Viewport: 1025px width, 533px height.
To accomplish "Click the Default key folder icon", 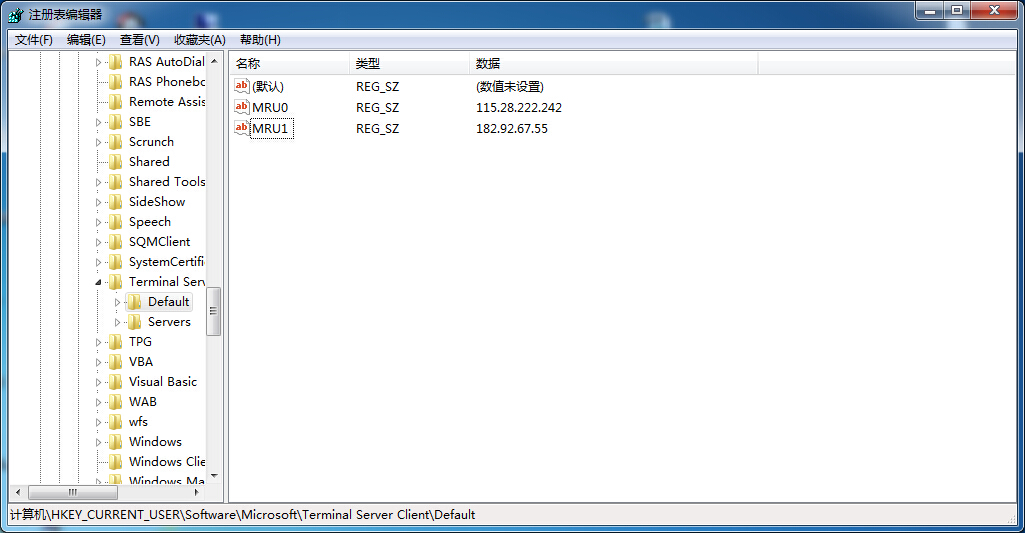I will click(x=135, y=302).
